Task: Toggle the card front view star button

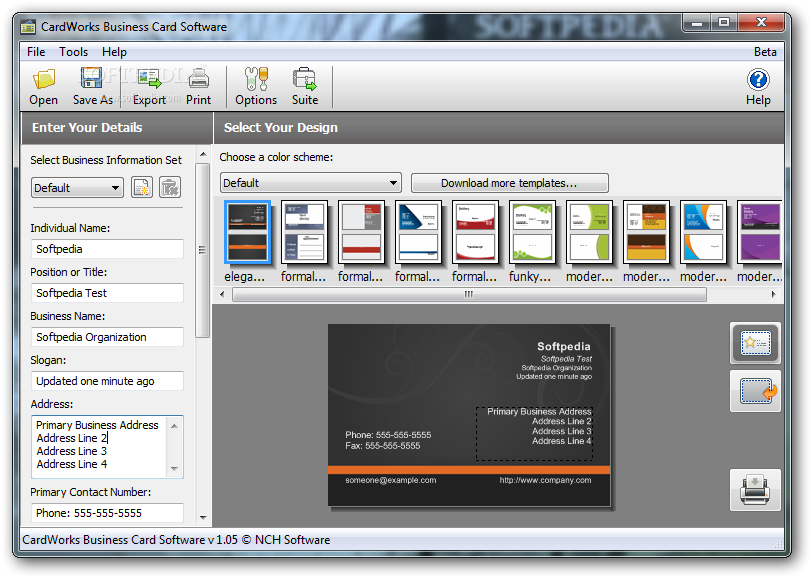Action: (x=756, y=343)
